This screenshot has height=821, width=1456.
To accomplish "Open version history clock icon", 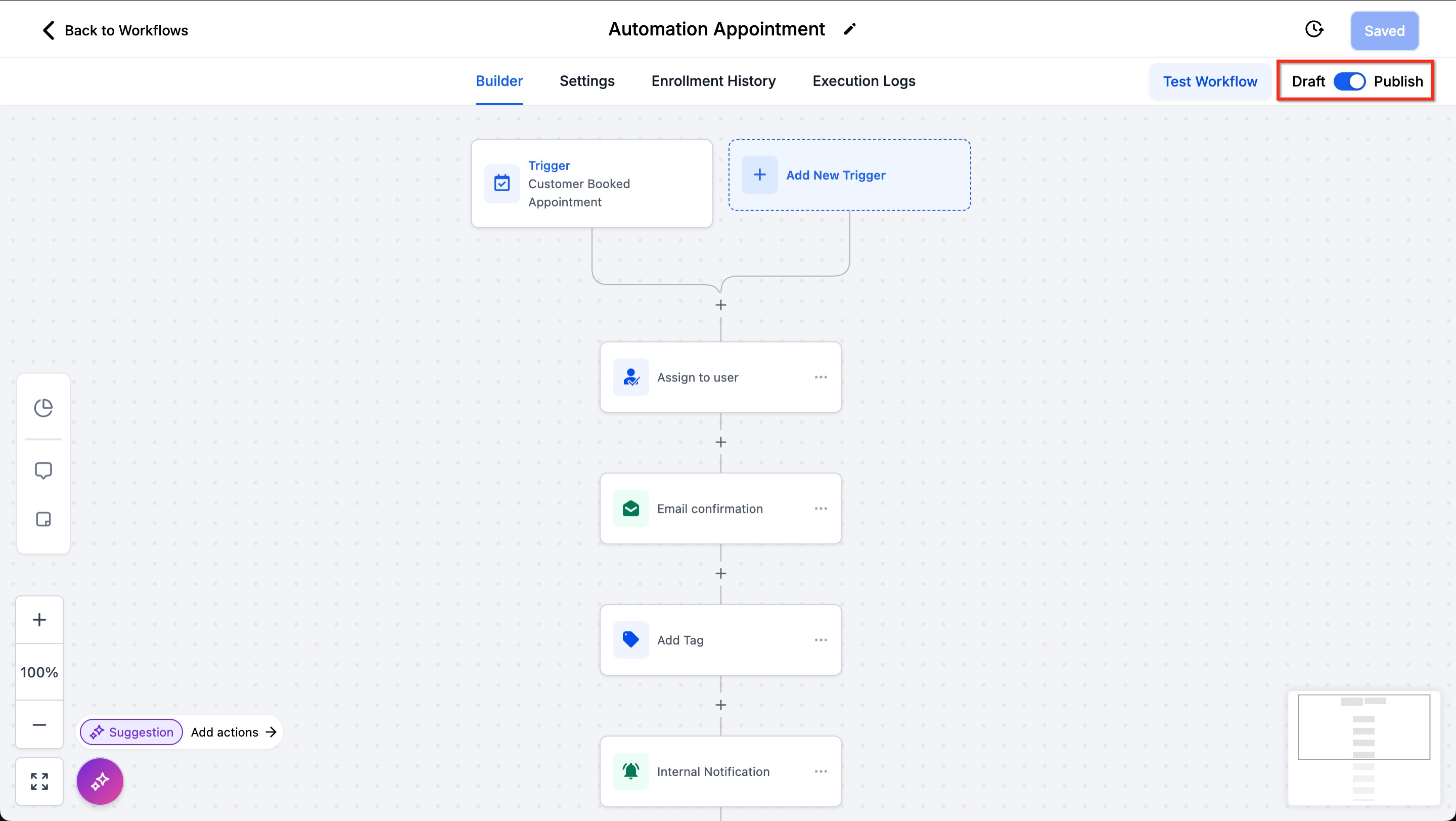I will coord(1314,29).
